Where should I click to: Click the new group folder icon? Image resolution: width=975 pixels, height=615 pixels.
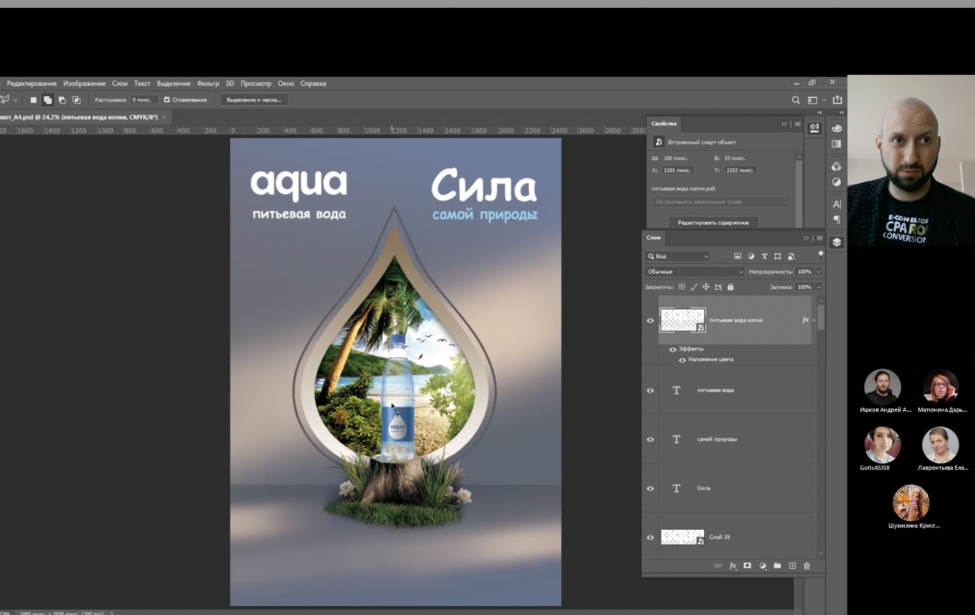777,566
